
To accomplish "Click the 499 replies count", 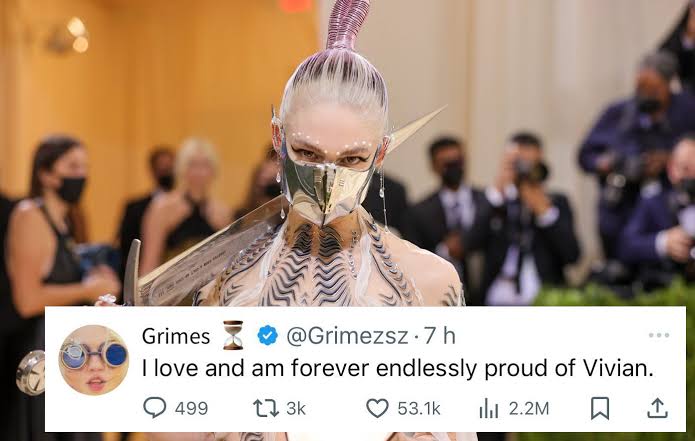I will pos(191,408).
